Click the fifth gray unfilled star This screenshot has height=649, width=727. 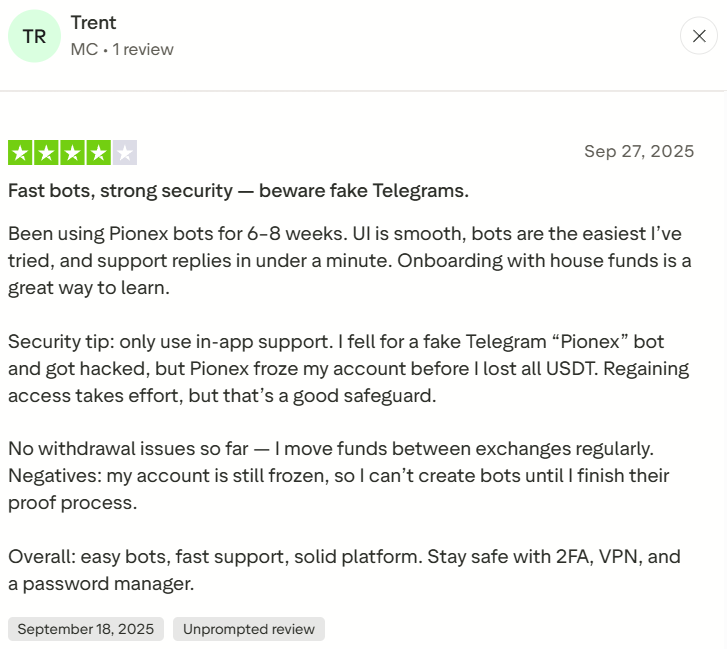[x=124, y=153]
